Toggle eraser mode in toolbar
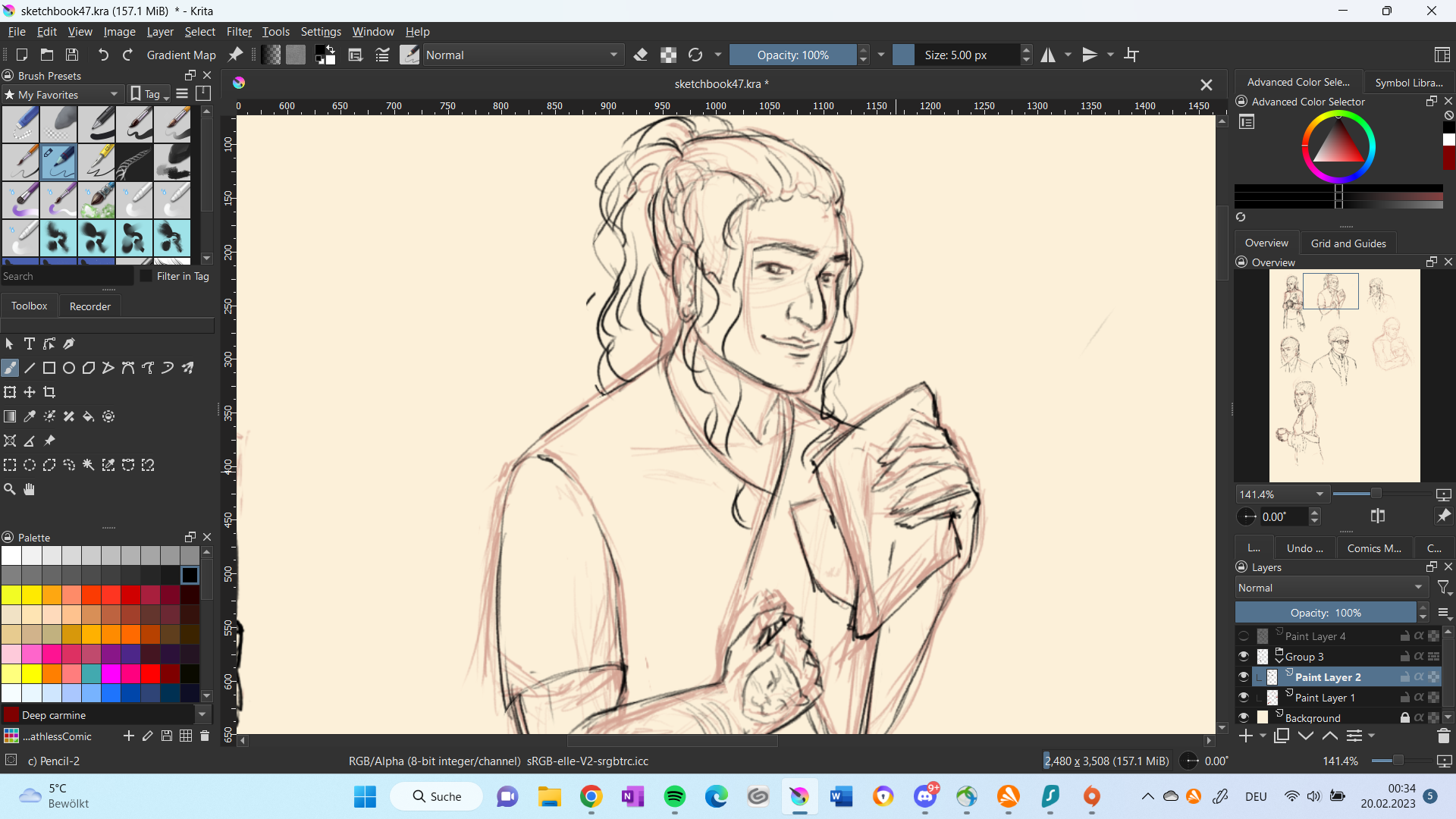This screenshot has height=819, width=1456. [x=641, y=55]
